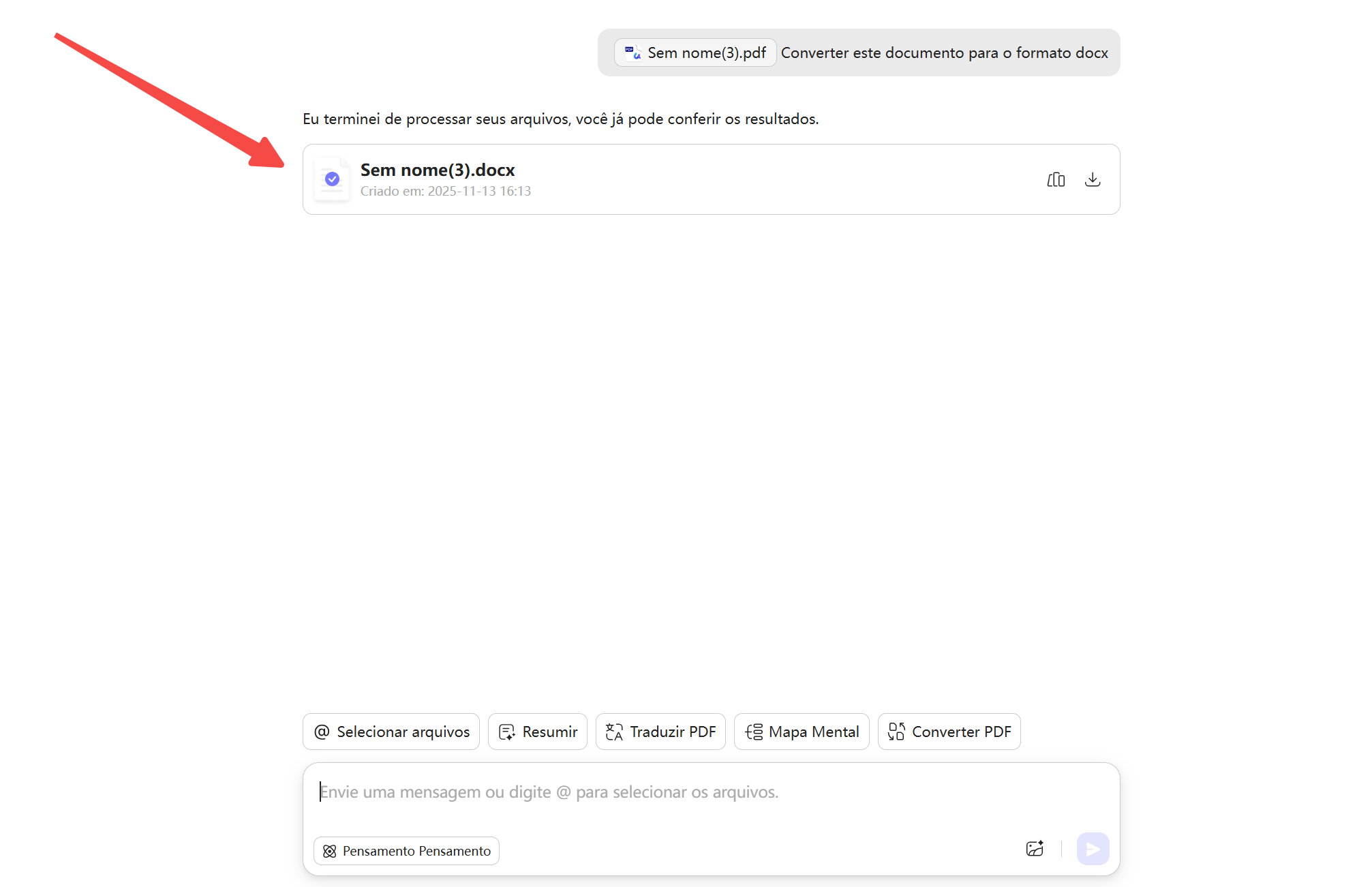This screenshot has height=887, width=1372.
Task: Download the converted Sem nome(3).docx file
Action: (x=1093, y=179)
